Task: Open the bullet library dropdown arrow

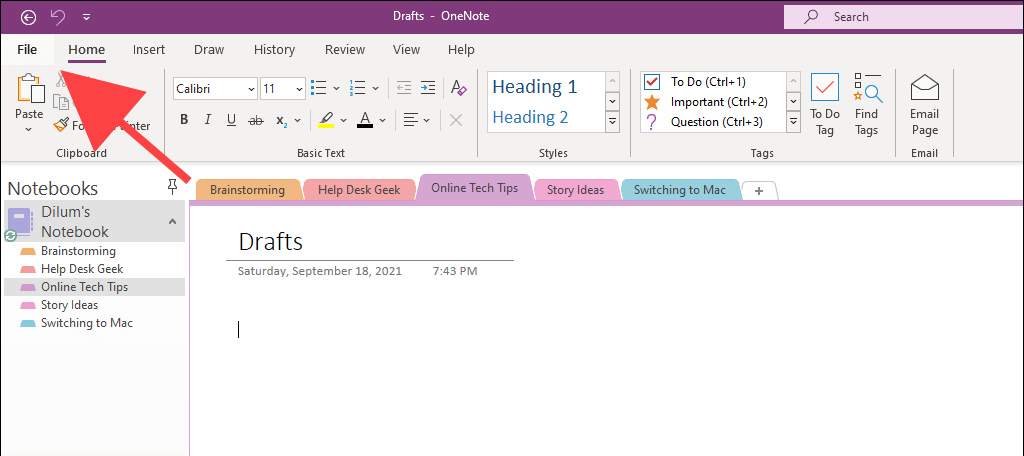Action: point(336,88)
